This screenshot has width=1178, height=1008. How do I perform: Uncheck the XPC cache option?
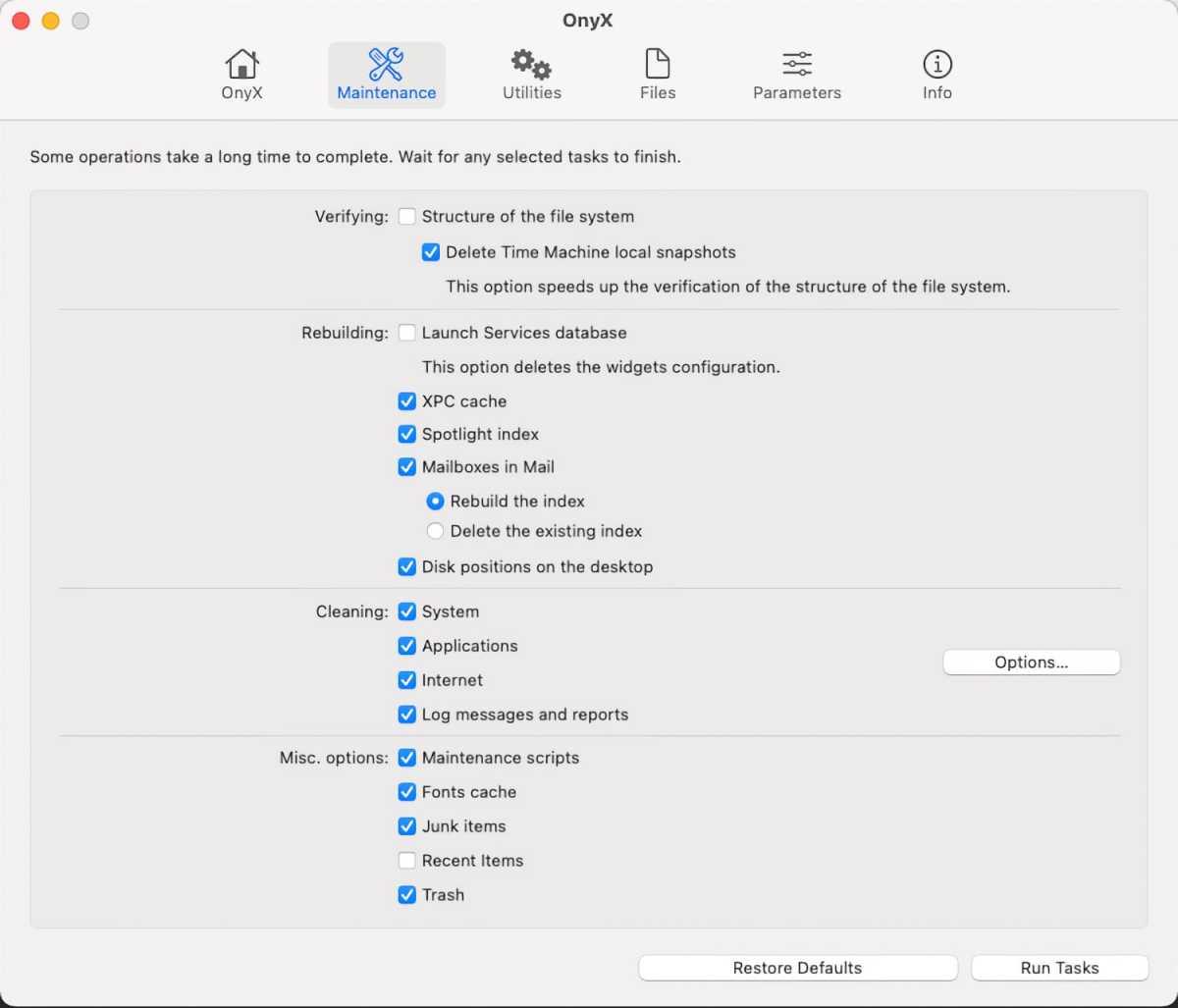pos(407,401)
